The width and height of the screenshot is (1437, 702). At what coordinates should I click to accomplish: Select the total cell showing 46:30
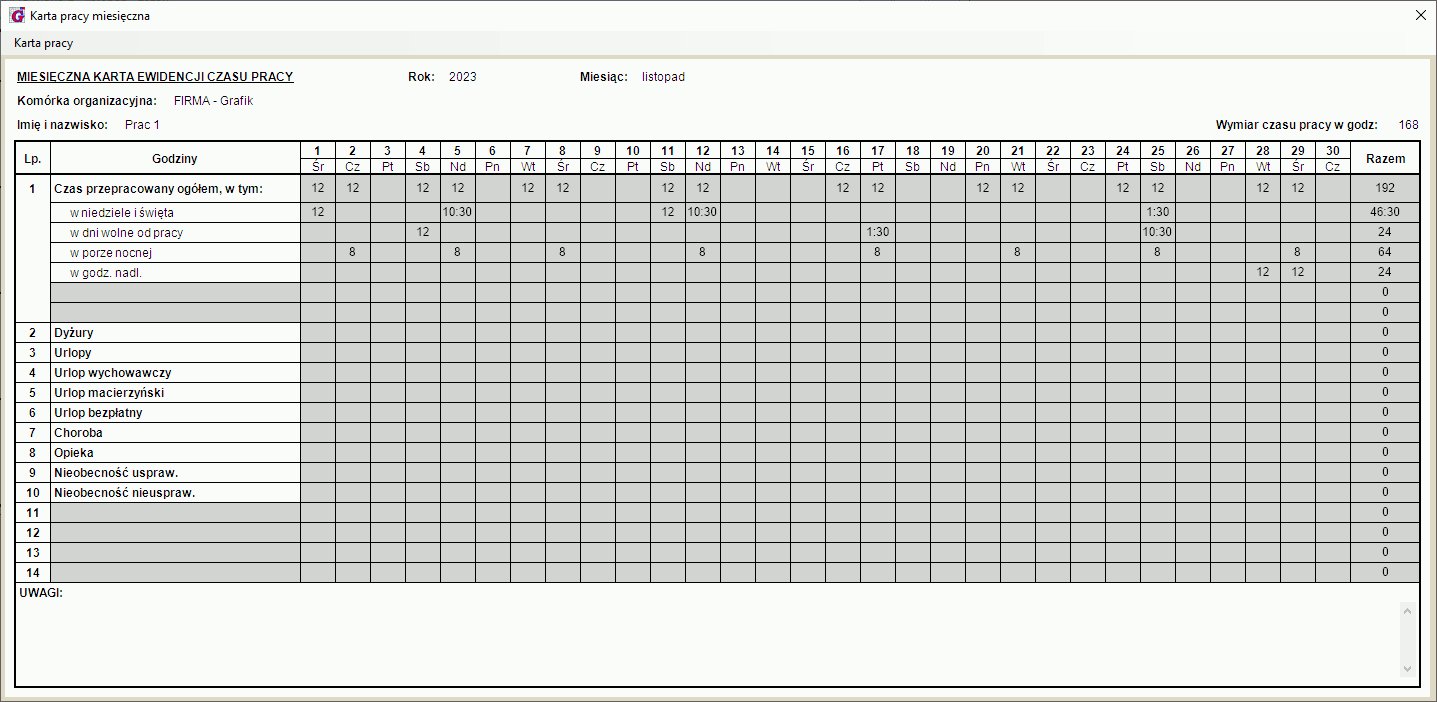(x=1385, y=212)
